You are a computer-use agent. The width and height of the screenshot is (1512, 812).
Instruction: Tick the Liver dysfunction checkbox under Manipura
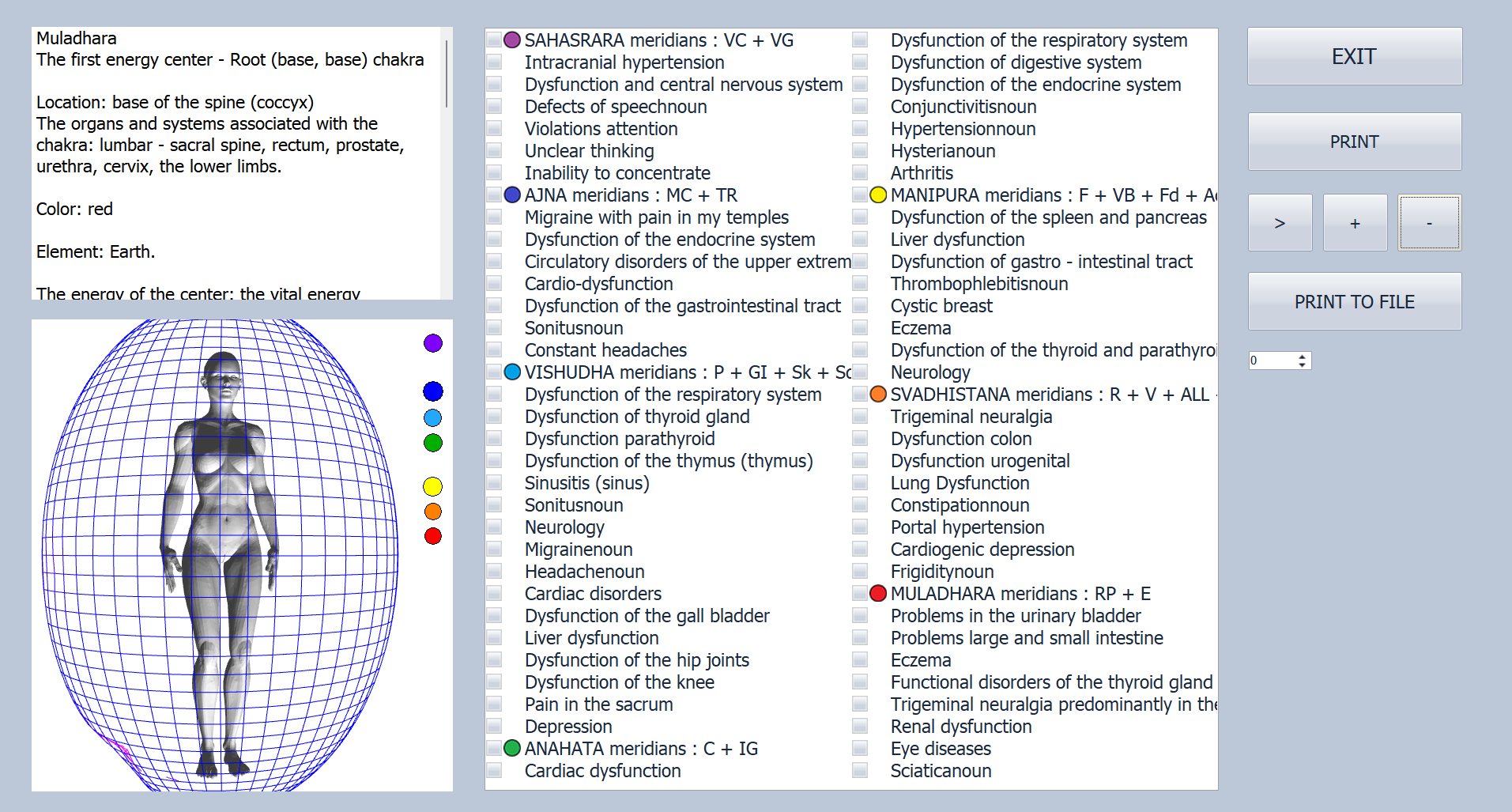click(861, 240)
